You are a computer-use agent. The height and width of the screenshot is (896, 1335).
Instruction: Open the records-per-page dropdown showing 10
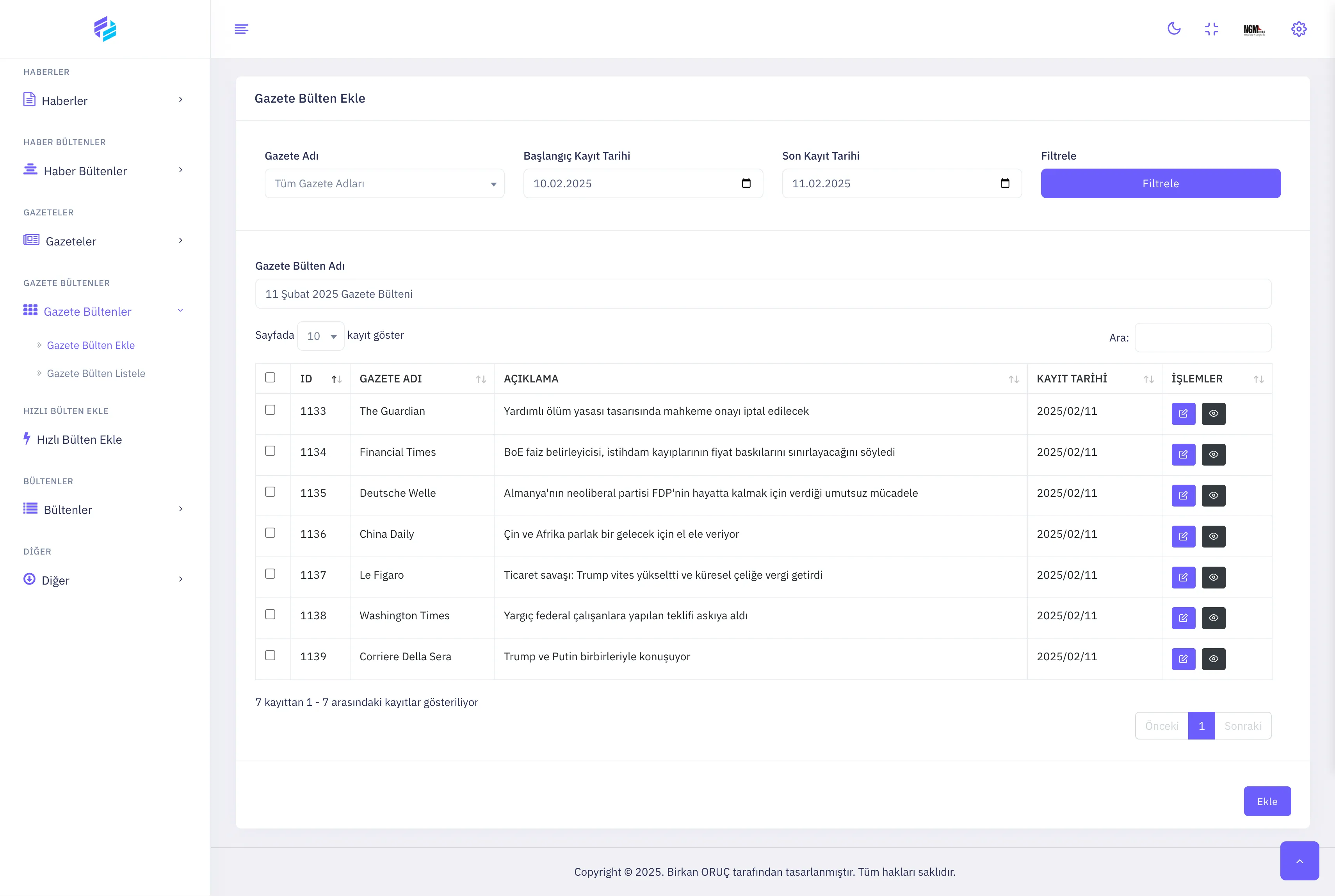point(320,336)
